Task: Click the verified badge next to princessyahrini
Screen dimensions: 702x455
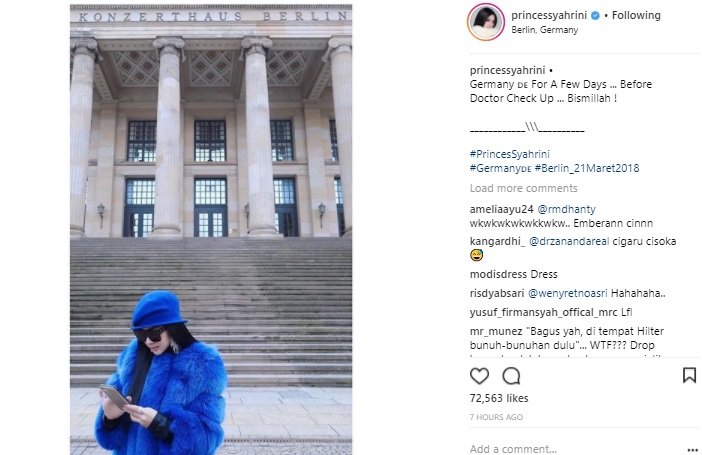Action: tap(595, 16)
